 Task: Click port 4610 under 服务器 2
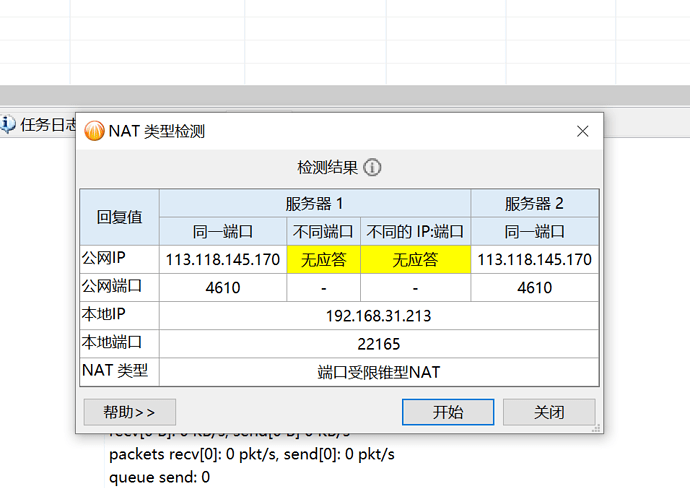point(535,288)
